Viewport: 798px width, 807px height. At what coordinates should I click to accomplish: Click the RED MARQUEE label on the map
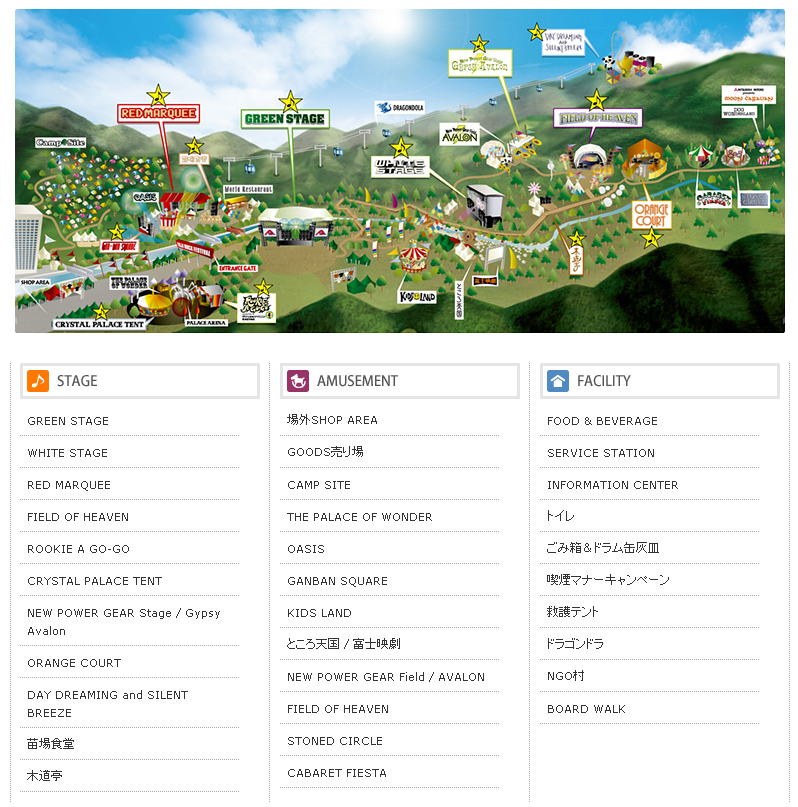point(158,113)
